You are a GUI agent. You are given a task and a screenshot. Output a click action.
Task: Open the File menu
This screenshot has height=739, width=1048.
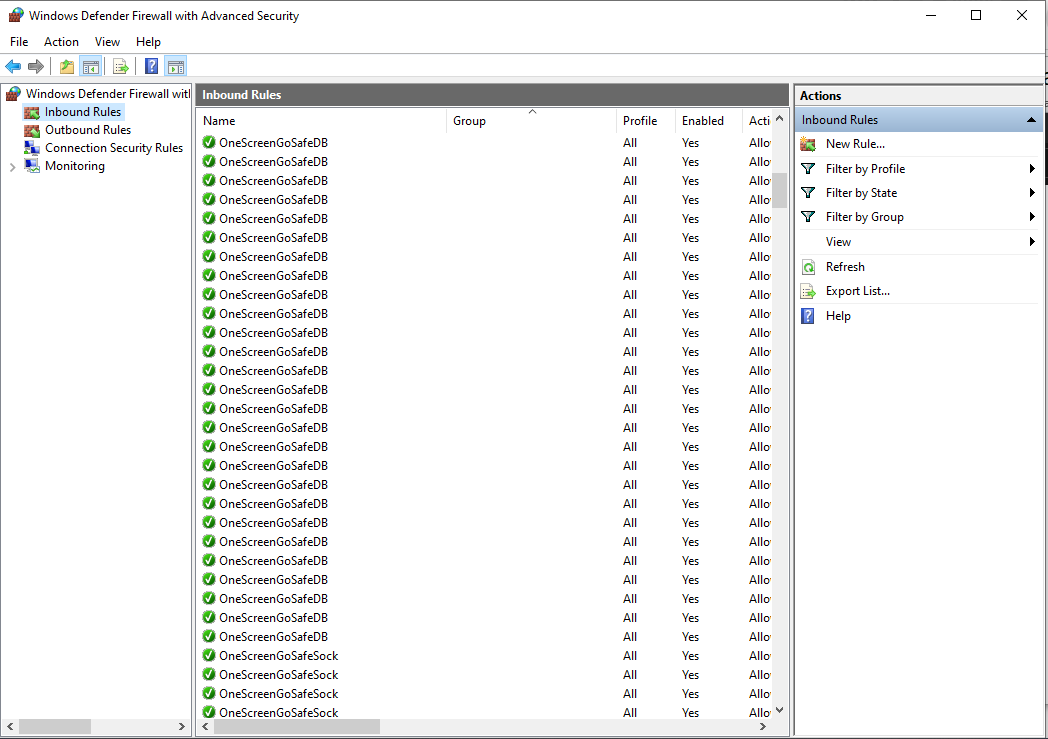point(19,41)
